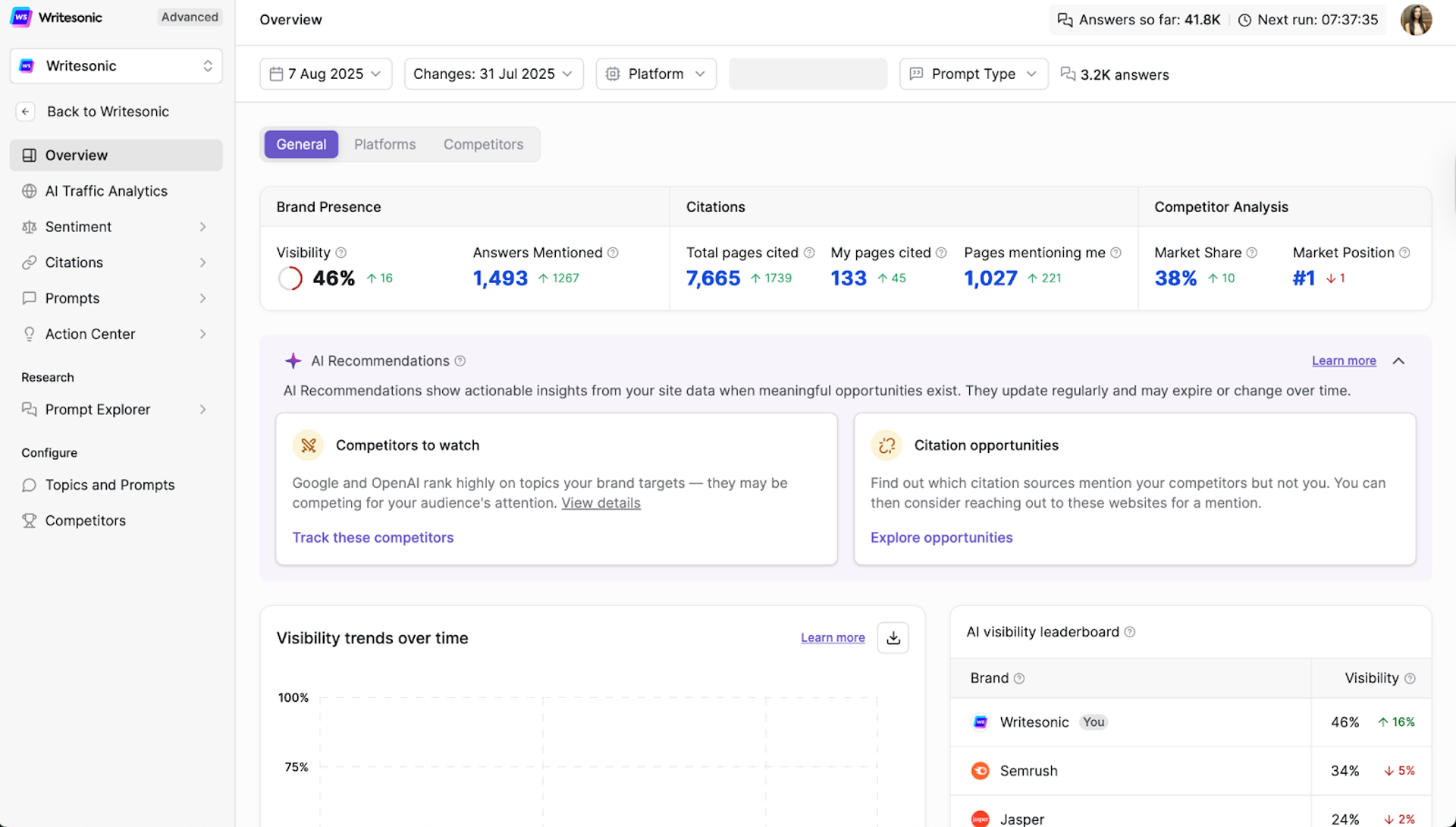
Task: Click the Writesonic row in leaderboard
Action: tap(1191, 722)
